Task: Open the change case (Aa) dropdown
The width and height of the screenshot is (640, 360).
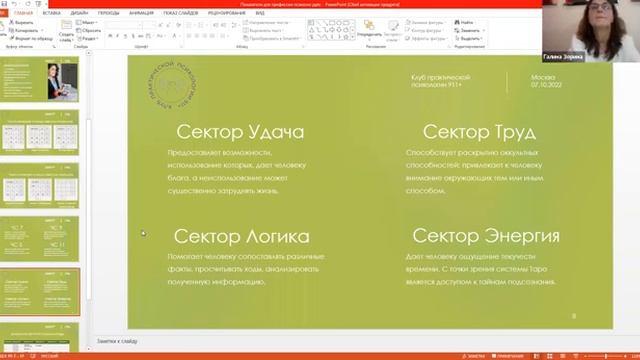Action: (x=160, y=36)
